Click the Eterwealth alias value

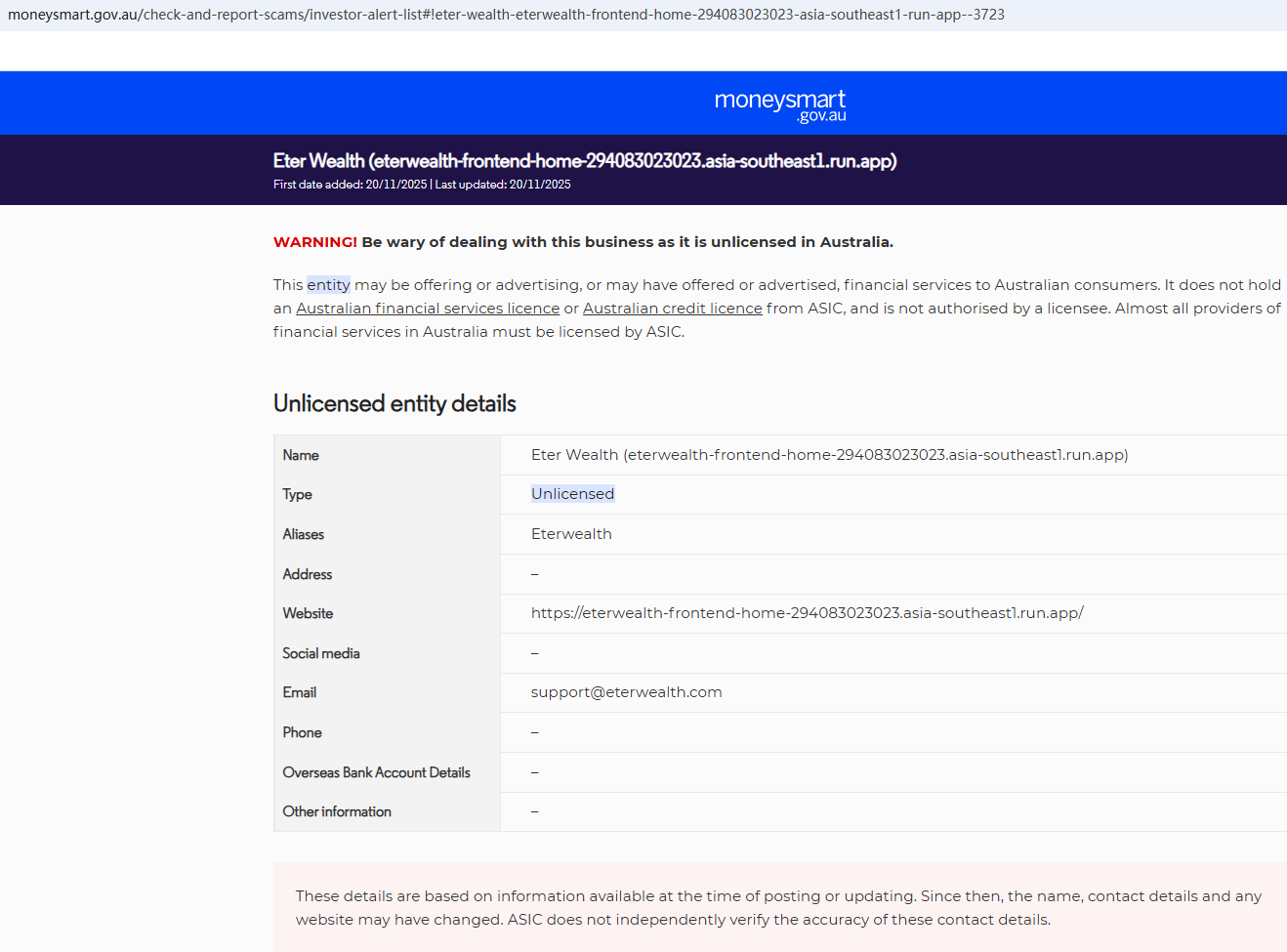(x=571, y=534)
